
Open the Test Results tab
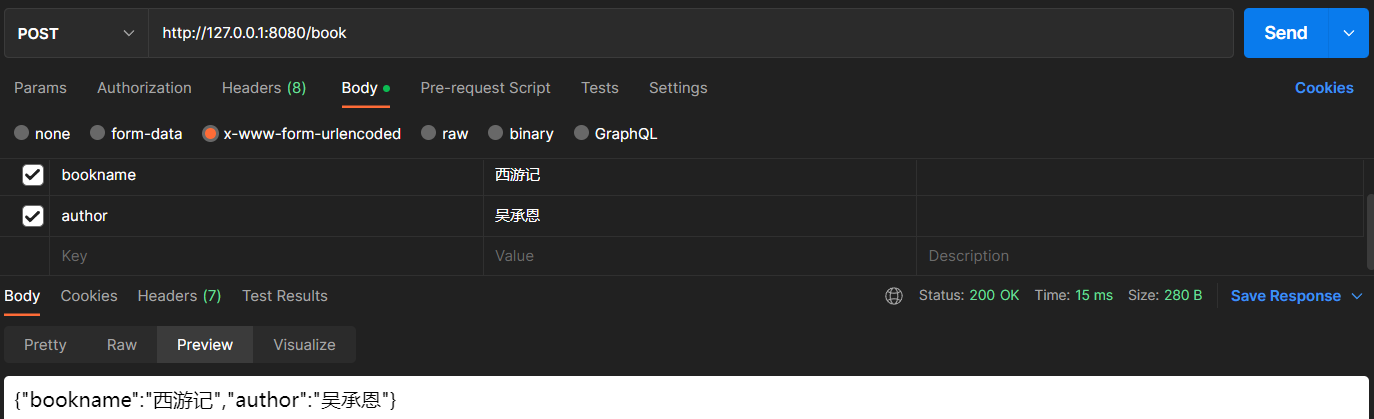[285, 296]
